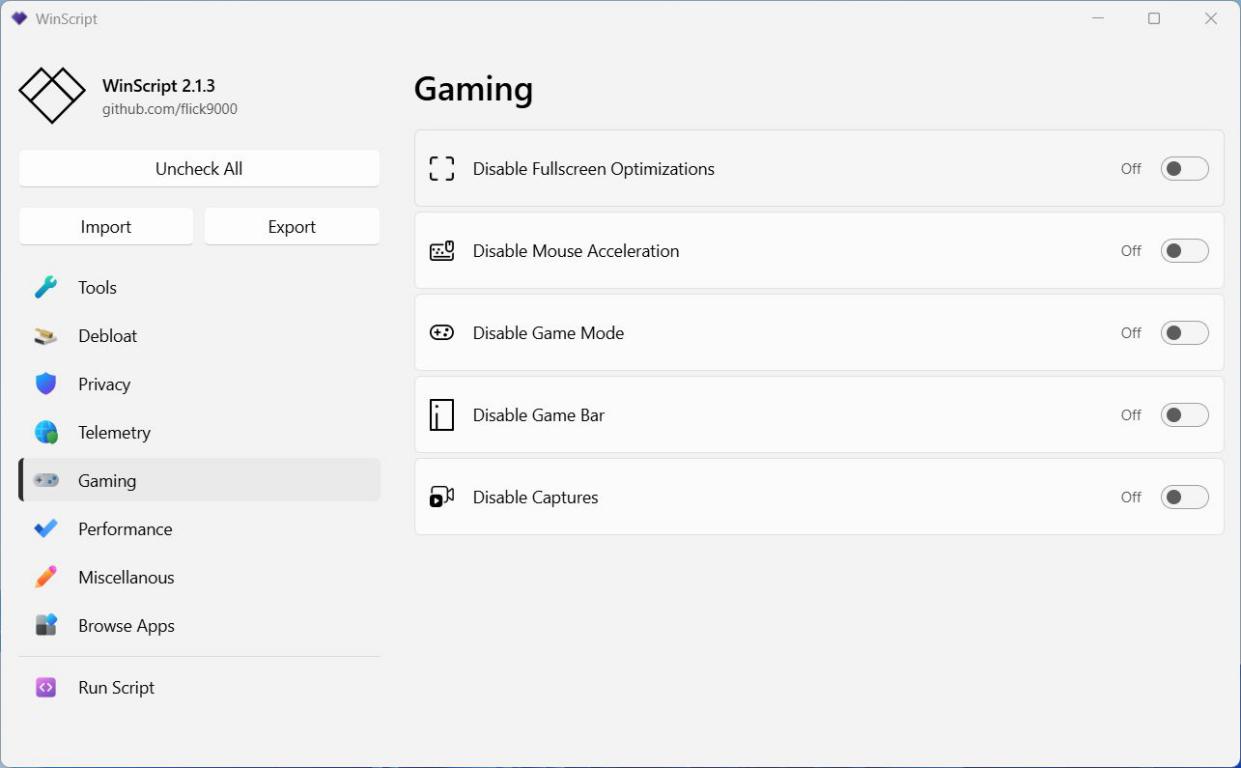Viewport: 1241px width, 768px height.
Task: Open the Performance section label
Action: [125, 529]
